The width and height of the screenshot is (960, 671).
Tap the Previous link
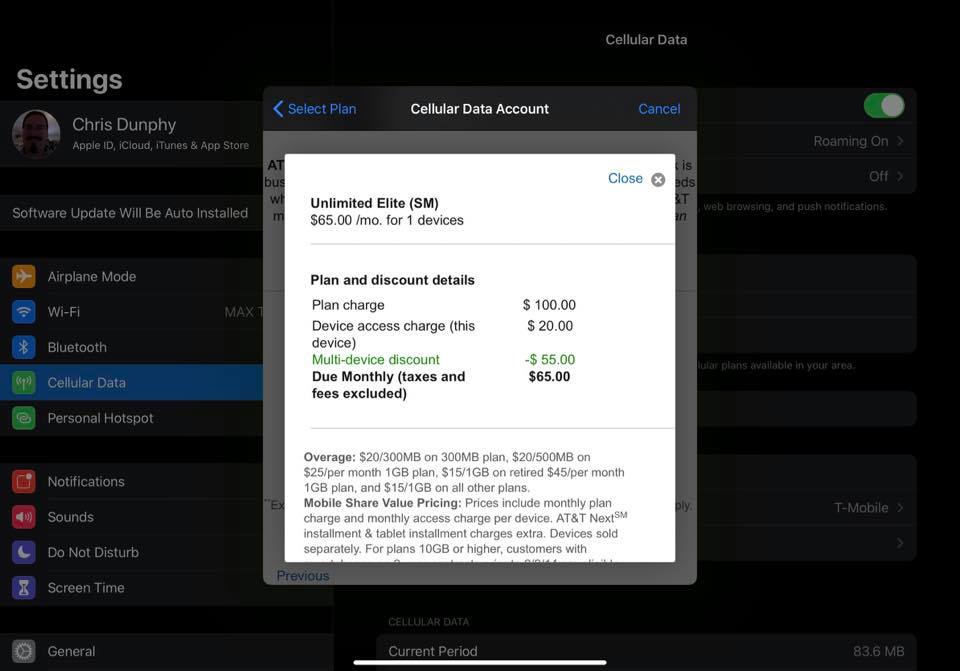pyautogui.click(x=303, y=575)
